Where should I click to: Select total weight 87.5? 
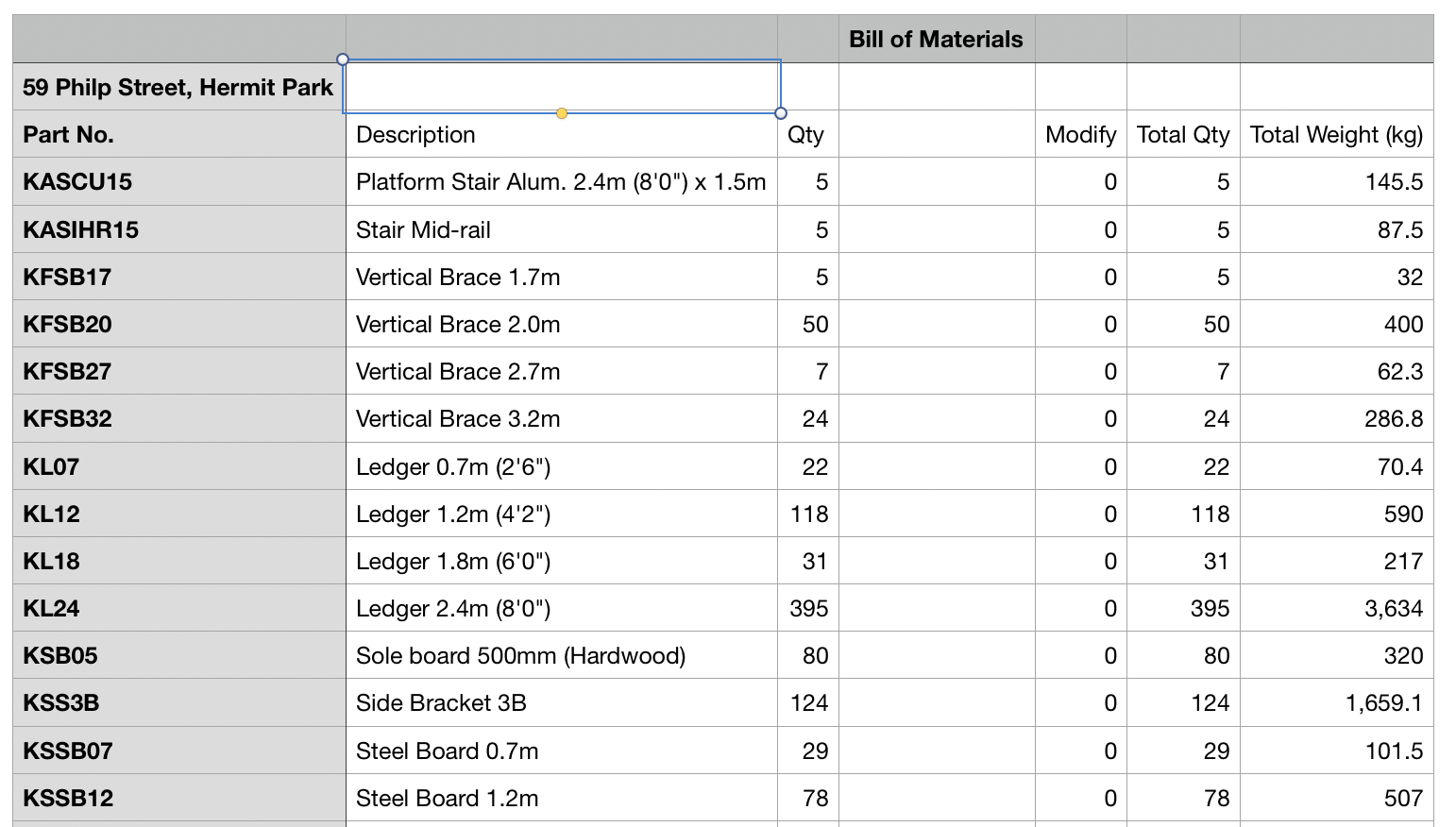(x=1337, y=229)
